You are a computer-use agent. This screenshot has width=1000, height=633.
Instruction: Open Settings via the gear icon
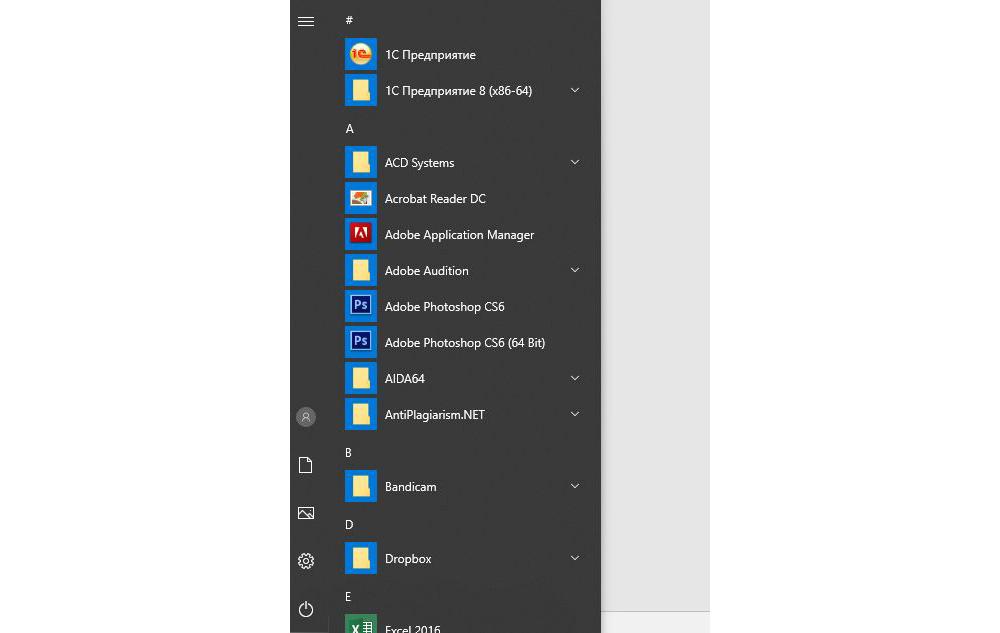pyautogui.click(x=305, y=560)
